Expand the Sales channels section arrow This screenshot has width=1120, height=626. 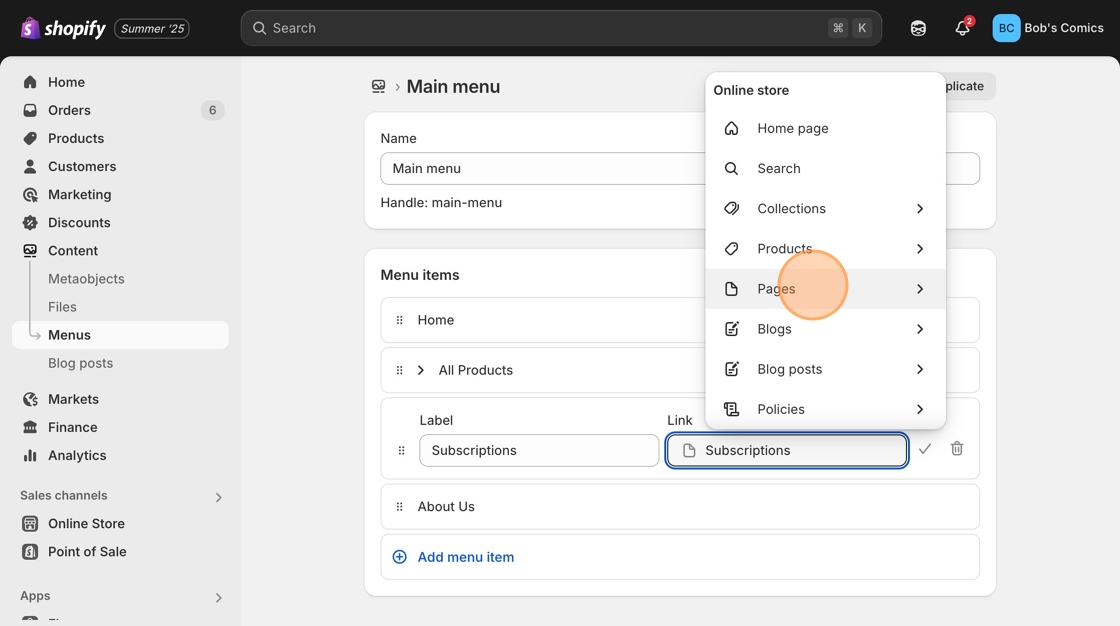pos(218,497)
